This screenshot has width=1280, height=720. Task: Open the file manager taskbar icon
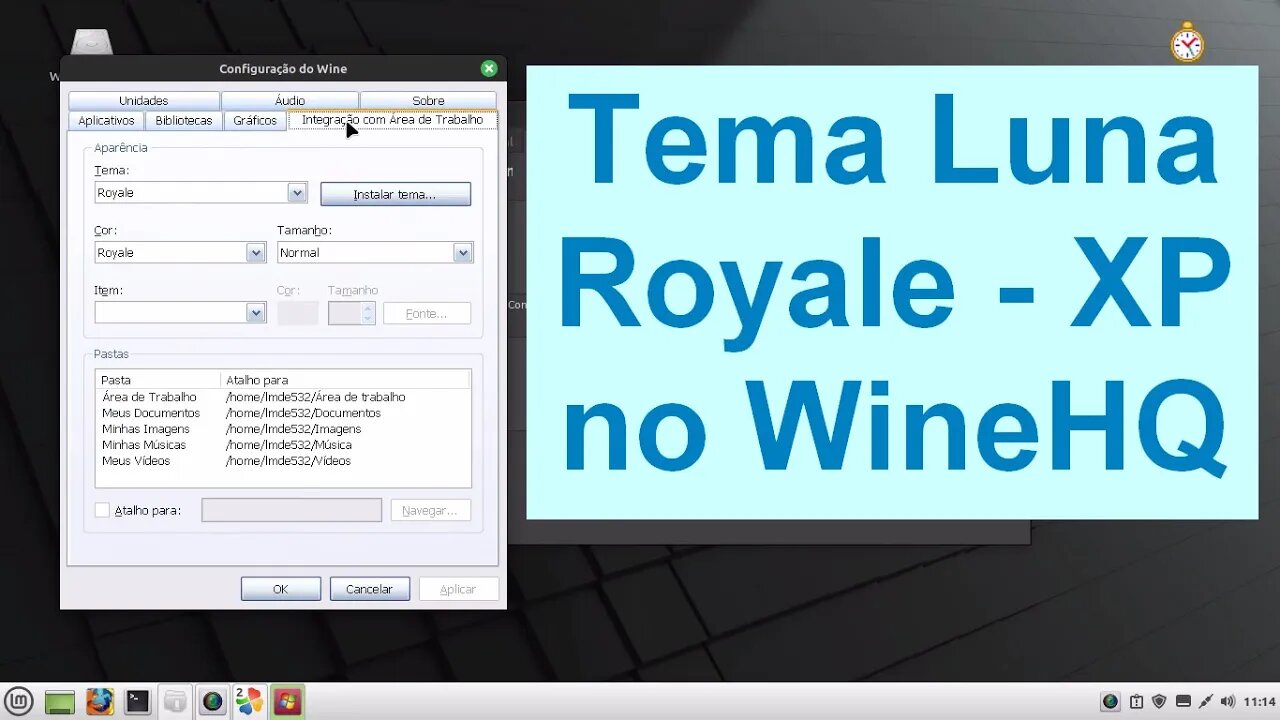[x=175, y=702]
